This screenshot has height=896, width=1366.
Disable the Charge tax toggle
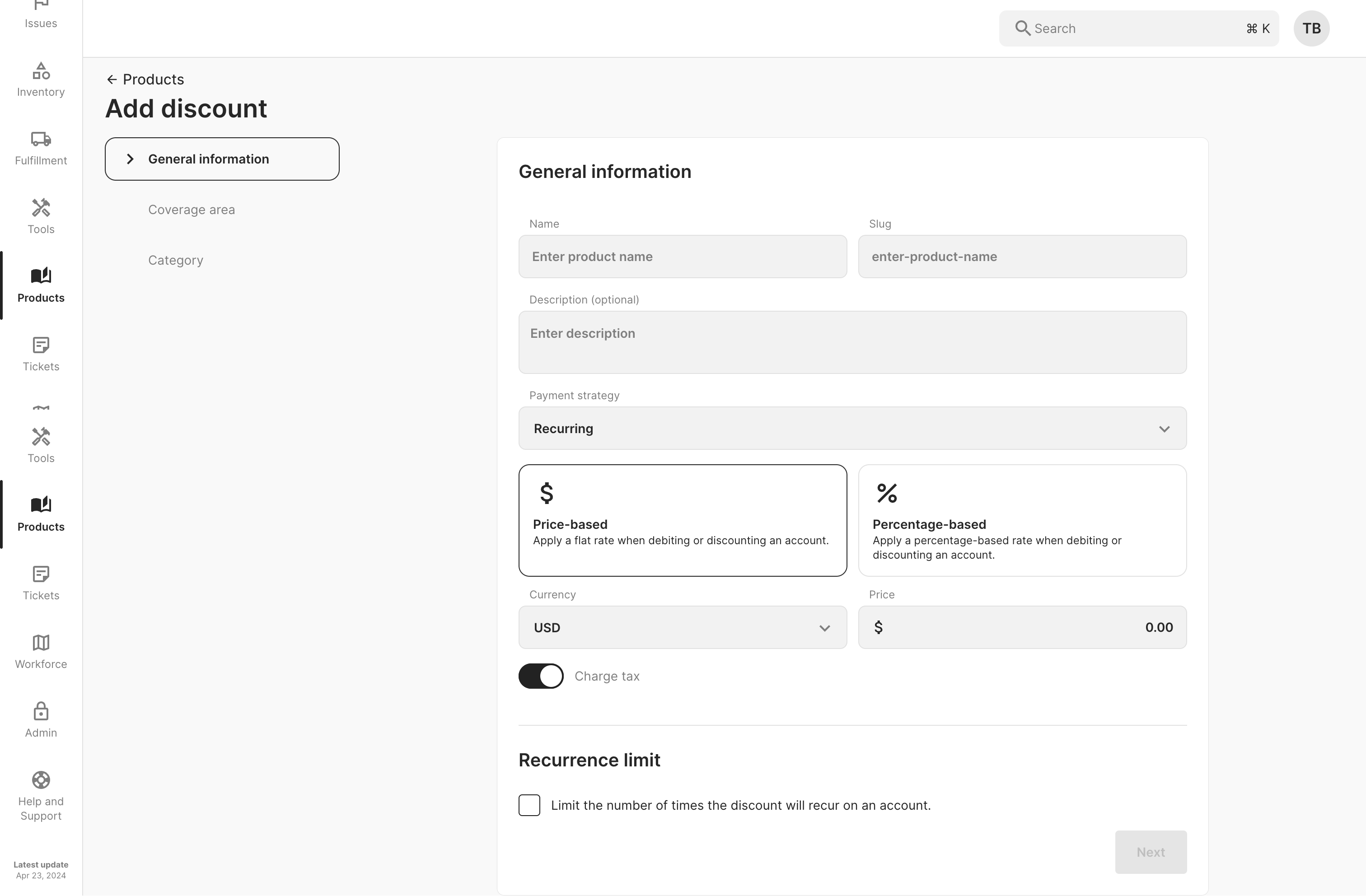[541, 676]
